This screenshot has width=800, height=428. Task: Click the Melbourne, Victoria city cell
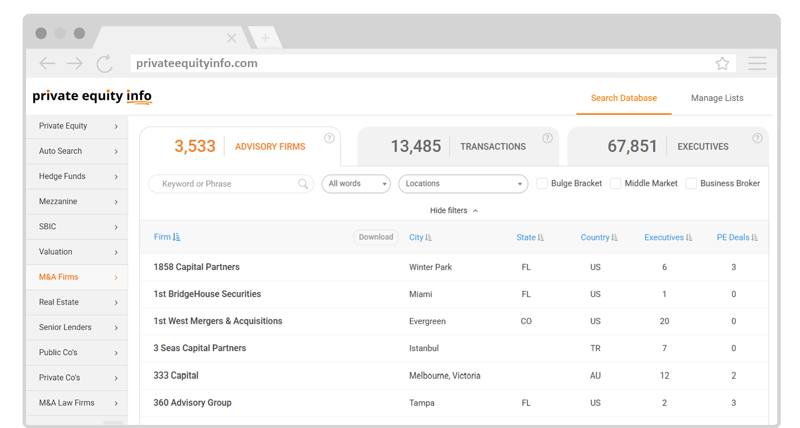click(x=444, y=375)
